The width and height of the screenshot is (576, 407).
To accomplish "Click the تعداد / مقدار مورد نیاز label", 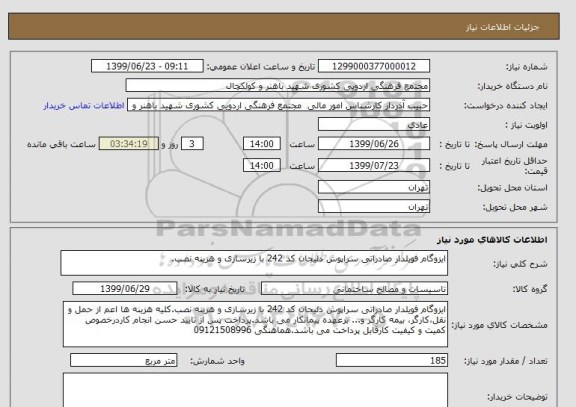I will 506,361.
